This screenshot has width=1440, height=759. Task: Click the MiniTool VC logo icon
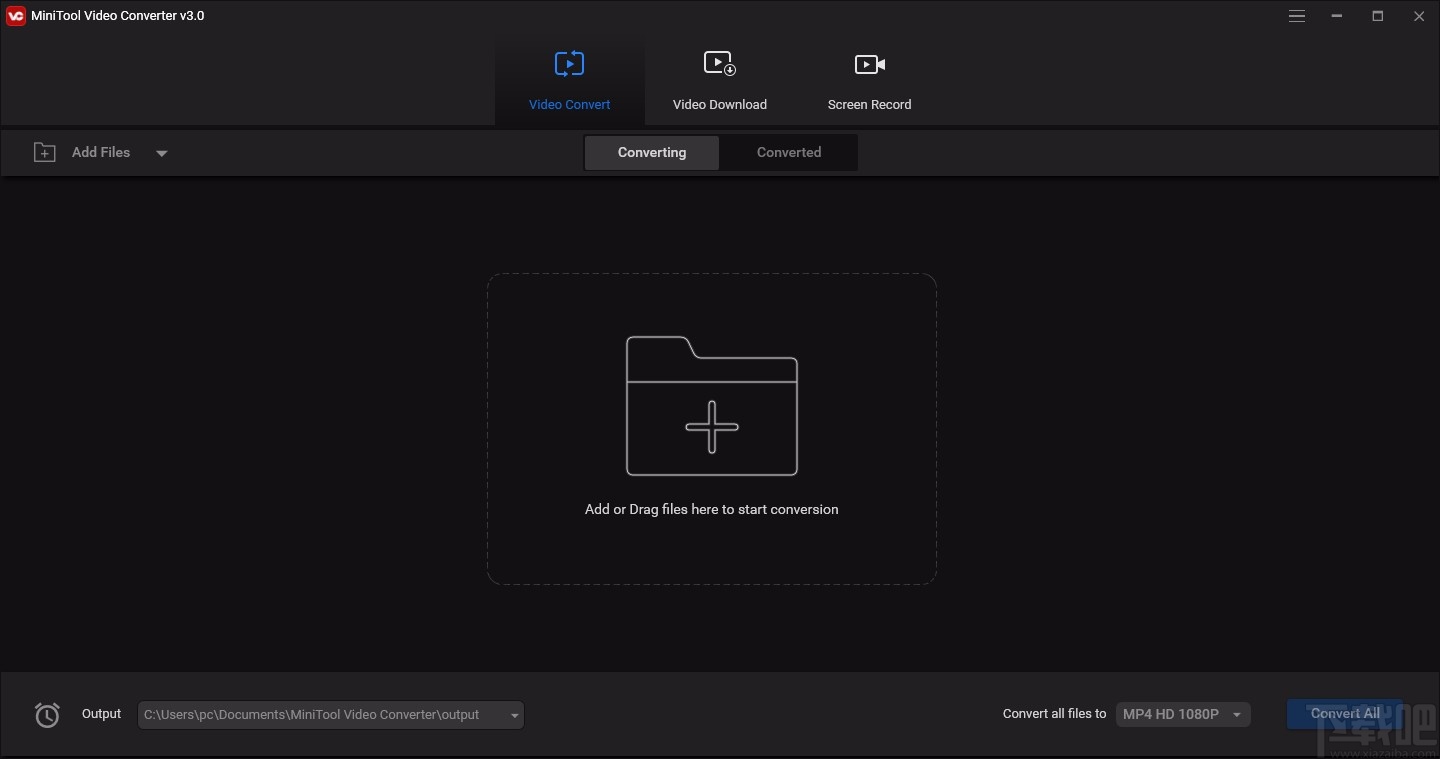point(15,15)
